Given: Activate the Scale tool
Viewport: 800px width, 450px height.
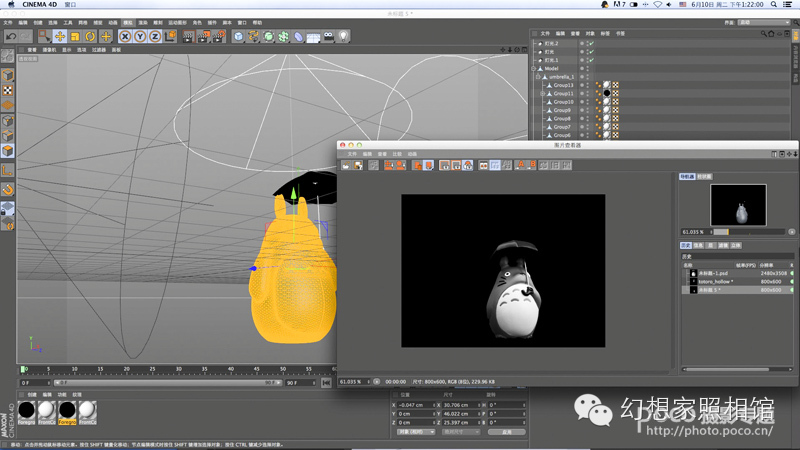Looking at the screenshot, I should (75, 36).
